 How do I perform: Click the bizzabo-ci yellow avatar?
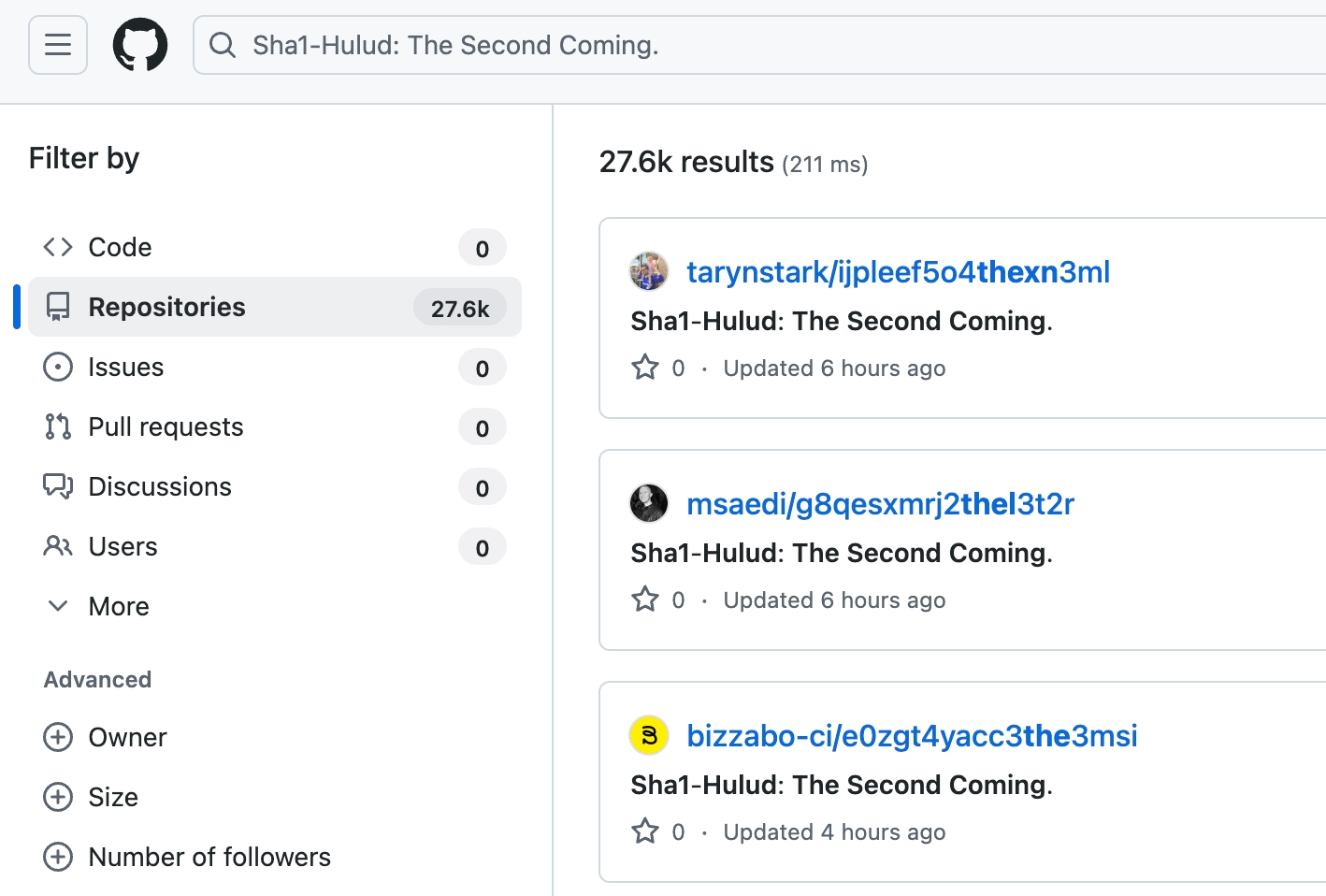(x=649, y=735)
